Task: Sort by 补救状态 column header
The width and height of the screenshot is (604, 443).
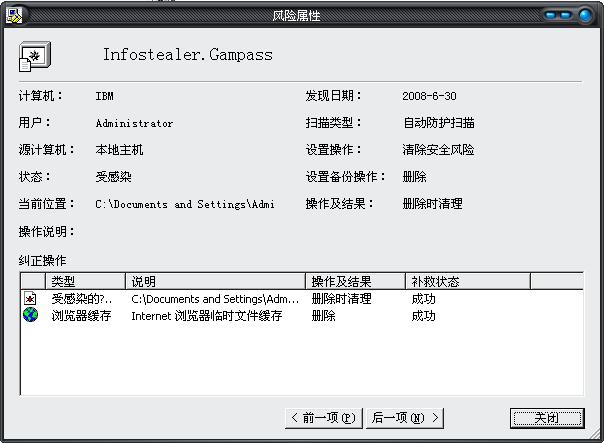Action: [468, 281]
